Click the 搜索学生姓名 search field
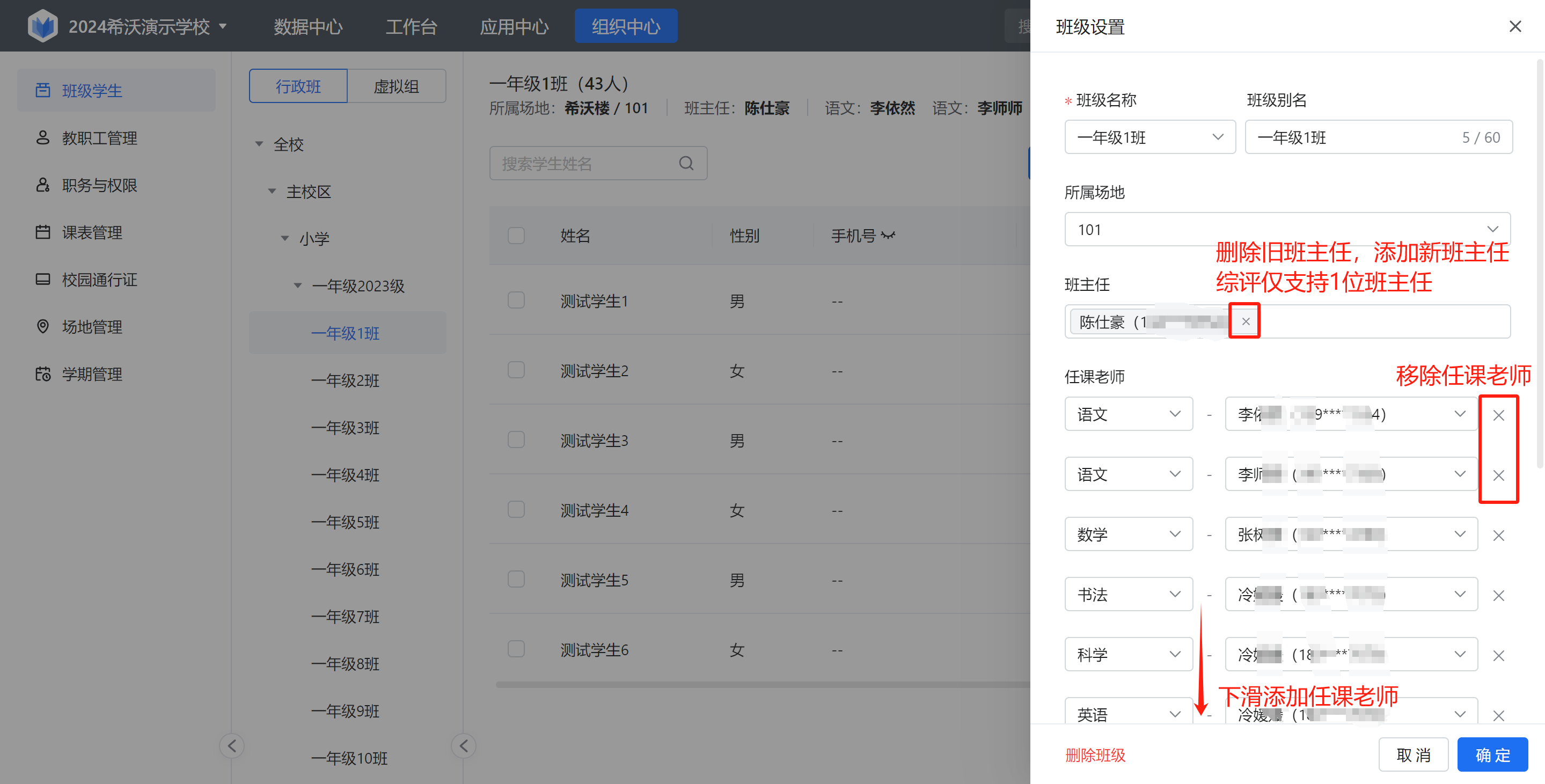Screen dimensions: 1545x784 [x=598, y=163]
